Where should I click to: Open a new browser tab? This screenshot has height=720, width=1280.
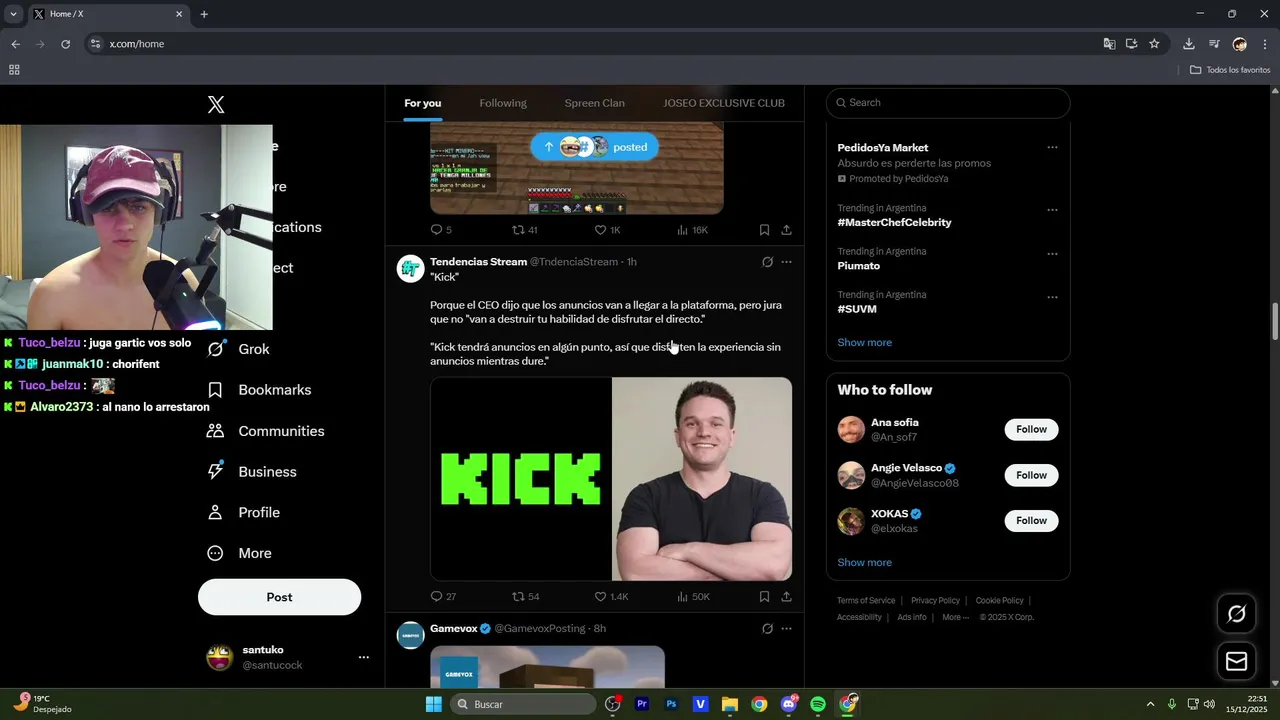click(204, 14)
